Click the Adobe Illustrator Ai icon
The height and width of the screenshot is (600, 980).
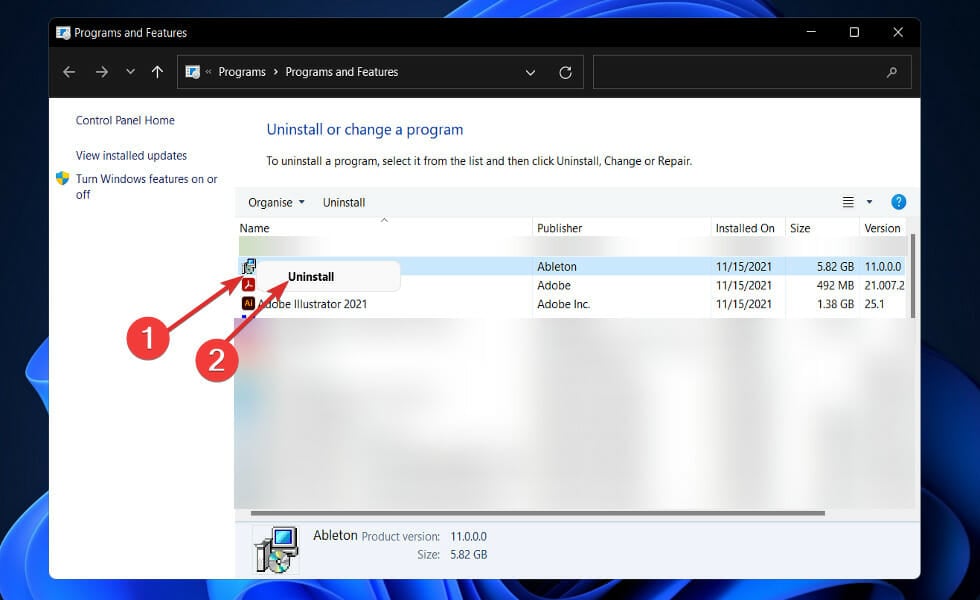(248, 304)
